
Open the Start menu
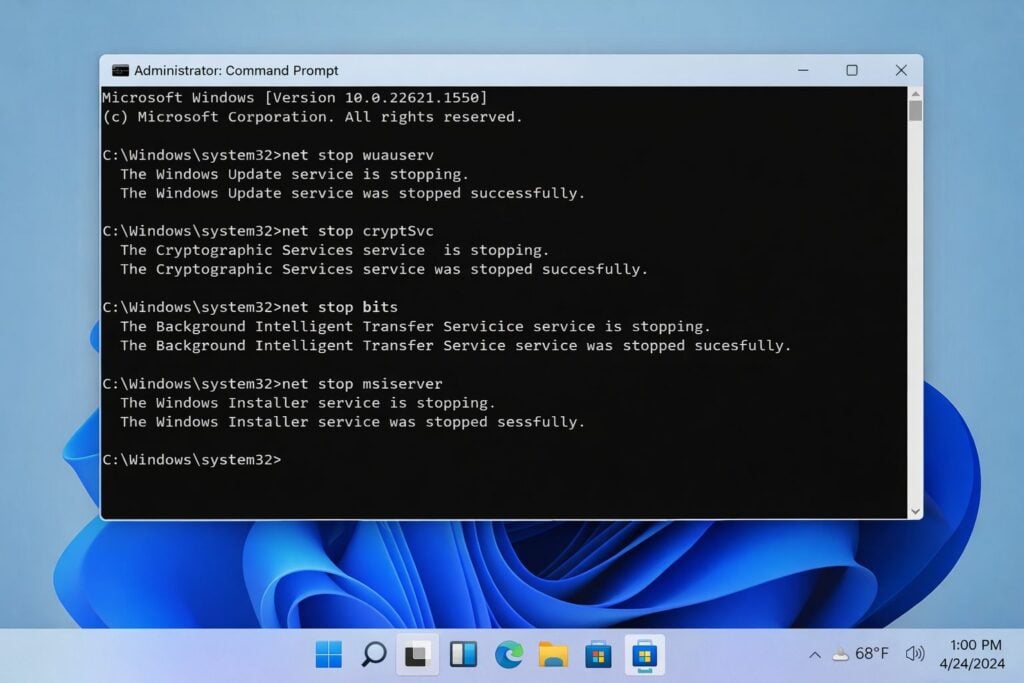pos(329,654)
